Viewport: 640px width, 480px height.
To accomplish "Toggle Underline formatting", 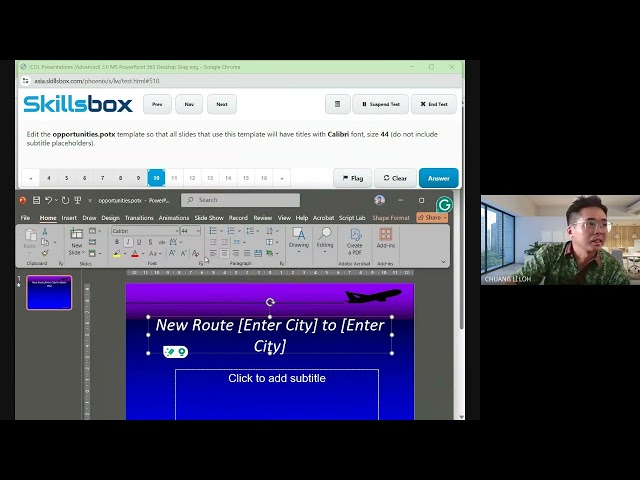I will (x=139, y=242).
